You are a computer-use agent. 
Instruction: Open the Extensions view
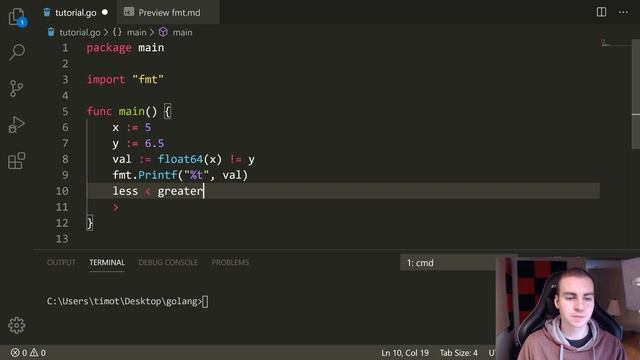pos(16,160)
